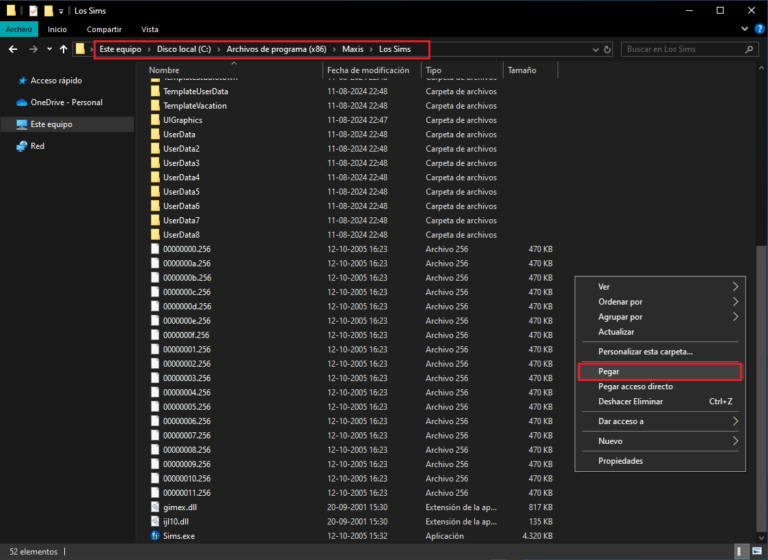768x560 pixels.
Task: Click the Forward navigation arrow
Action: click(x=33, y=49)
